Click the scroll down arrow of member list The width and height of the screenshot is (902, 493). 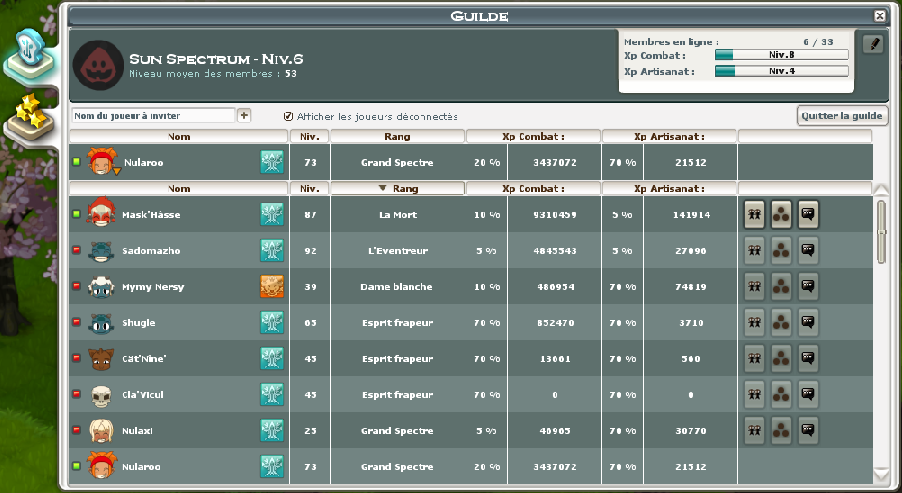point(881,473)
